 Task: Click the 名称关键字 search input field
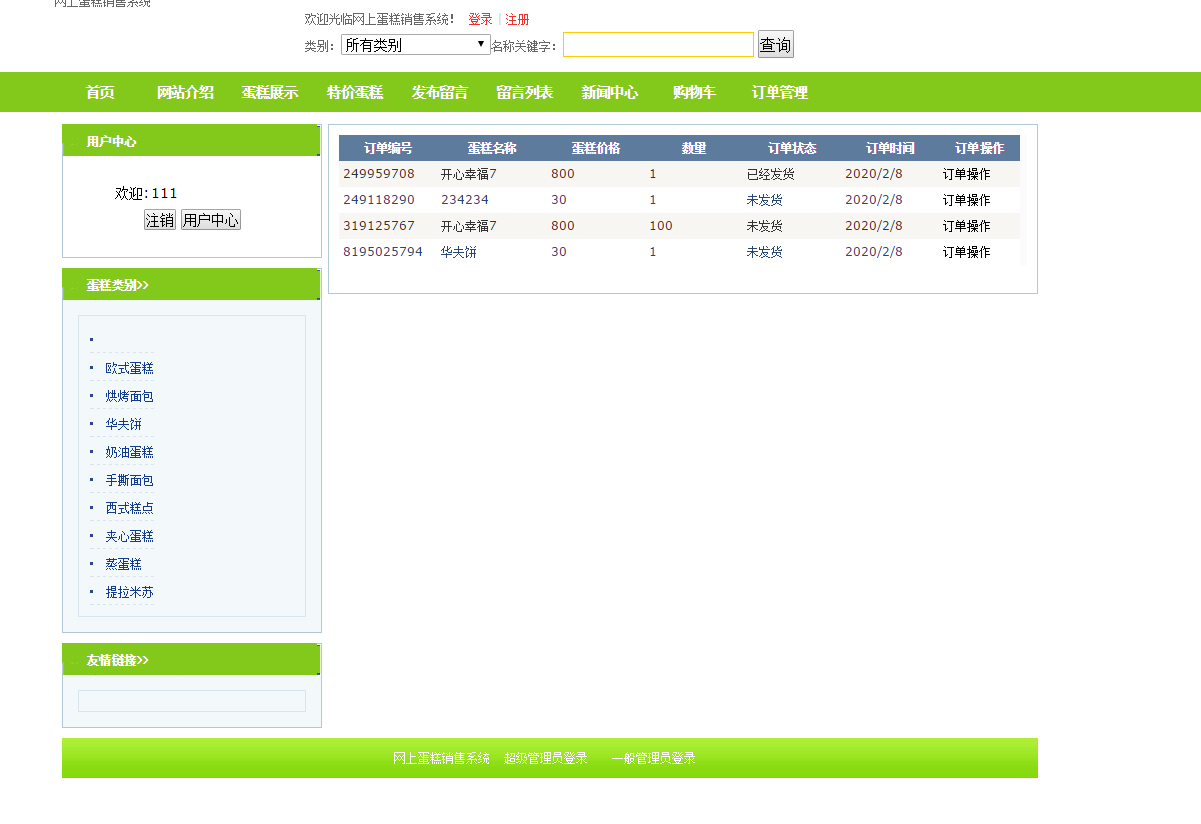(x=658, y=45)
